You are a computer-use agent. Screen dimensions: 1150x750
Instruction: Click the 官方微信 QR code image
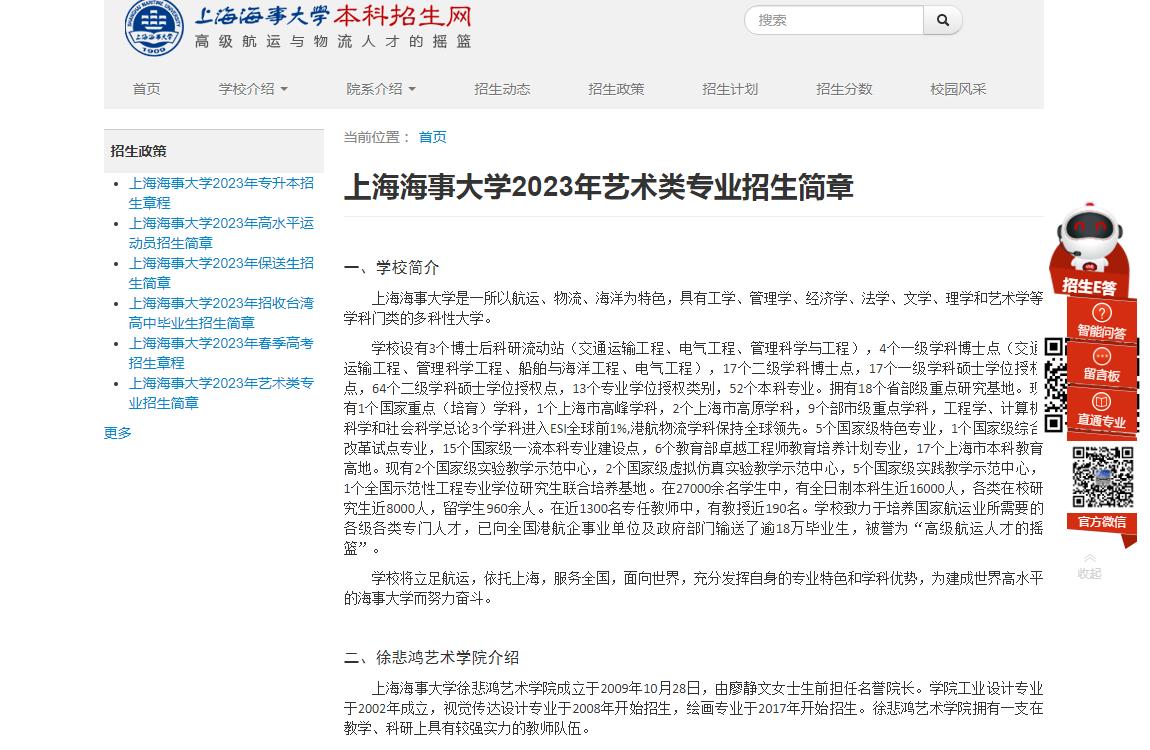pyautogui.click(x=1102, y=477)
